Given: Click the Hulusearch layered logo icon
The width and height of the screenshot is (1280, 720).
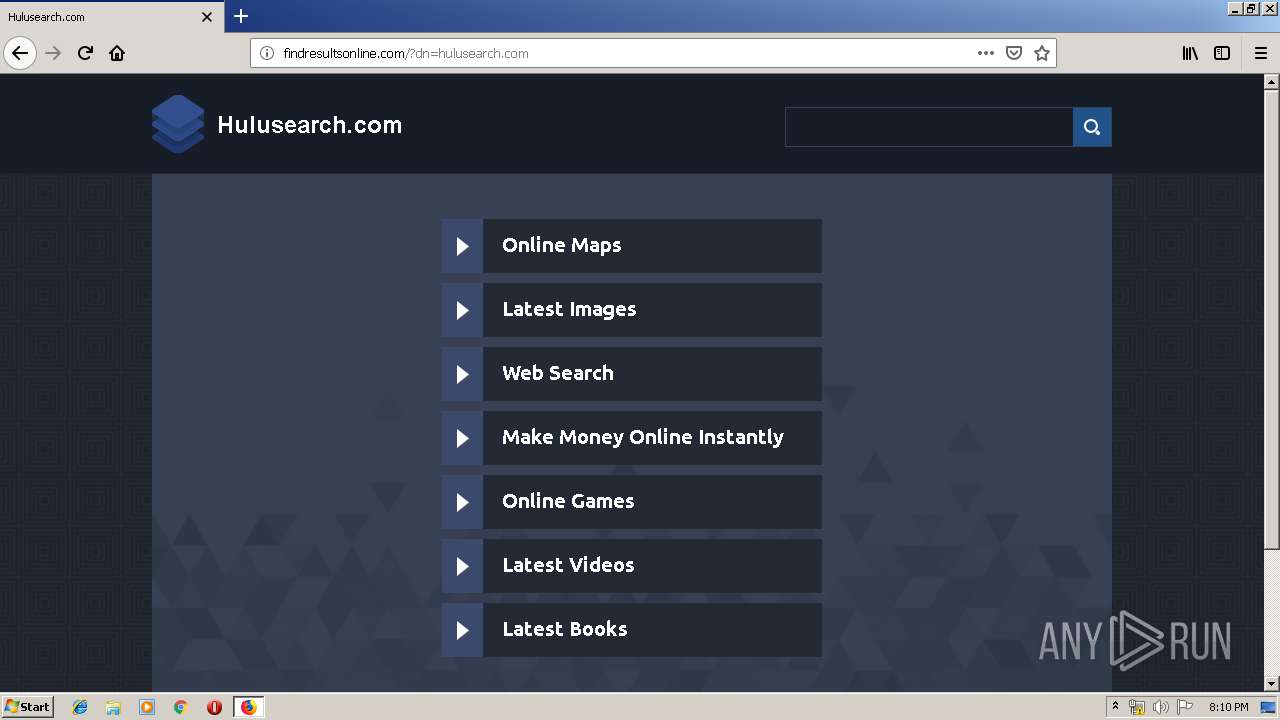Looking at the screenshot, I should tap(178, 124).
